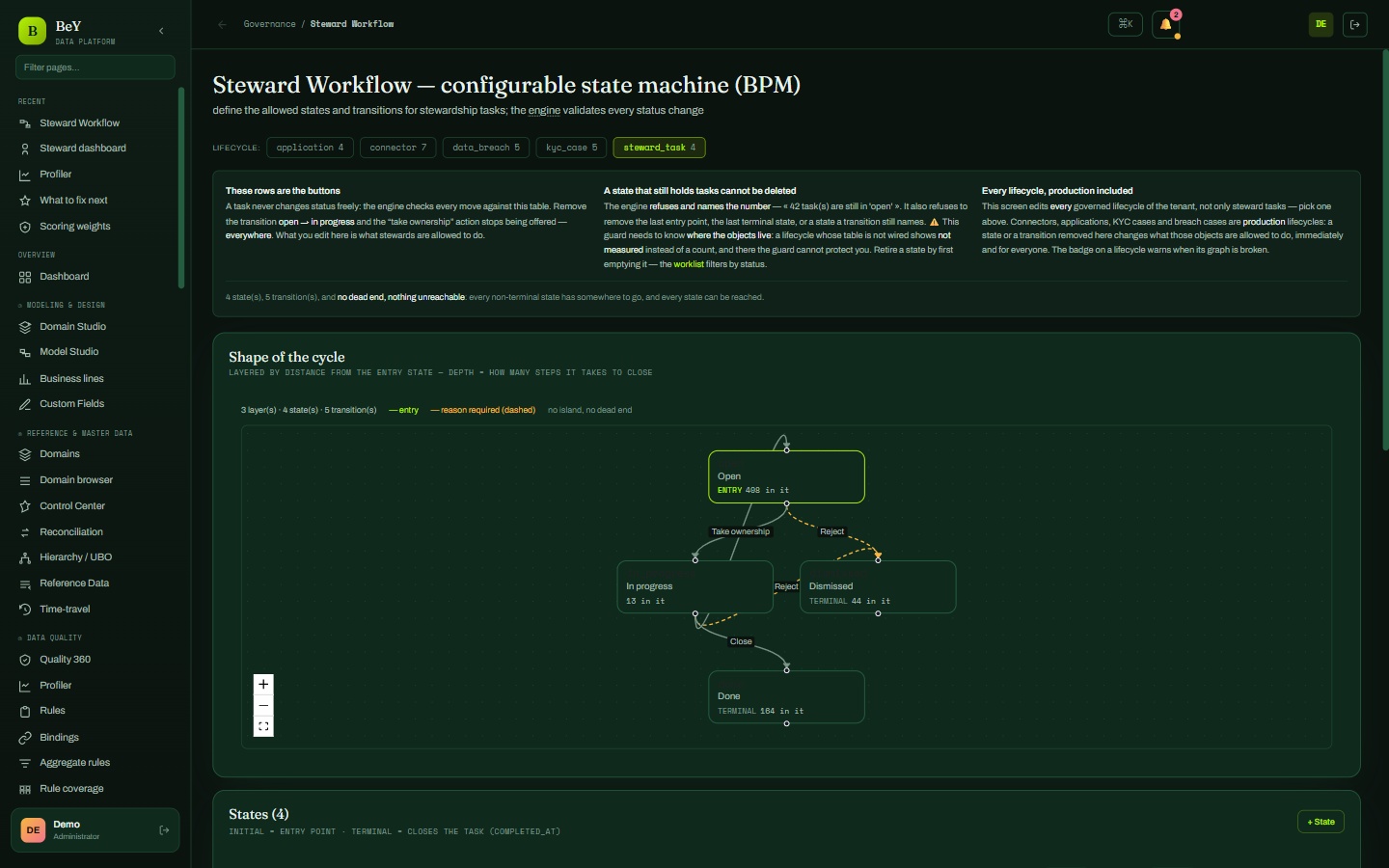Click the Dashboard grid icon
This screenshot has width=1389, height=868.
tap(25, 277)
